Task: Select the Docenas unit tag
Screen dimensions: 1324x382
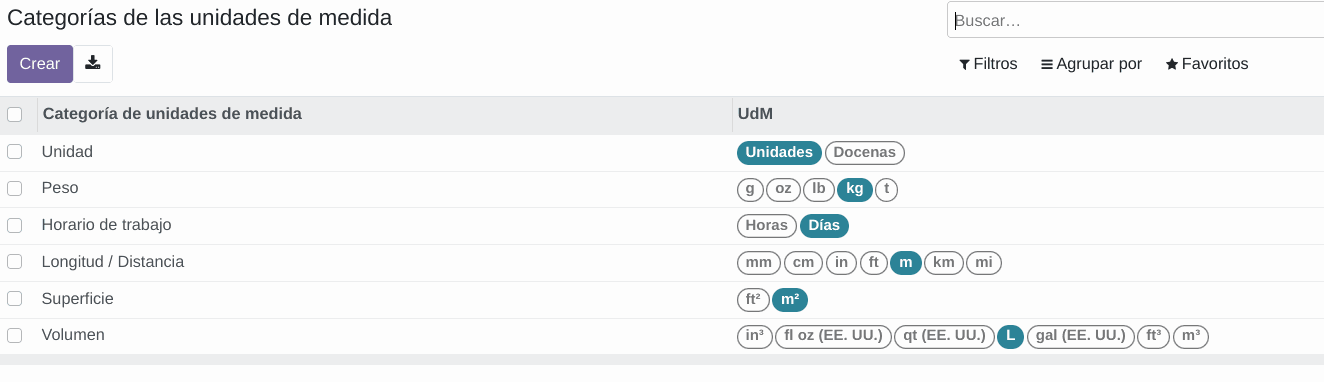Action: click(865, 153)
